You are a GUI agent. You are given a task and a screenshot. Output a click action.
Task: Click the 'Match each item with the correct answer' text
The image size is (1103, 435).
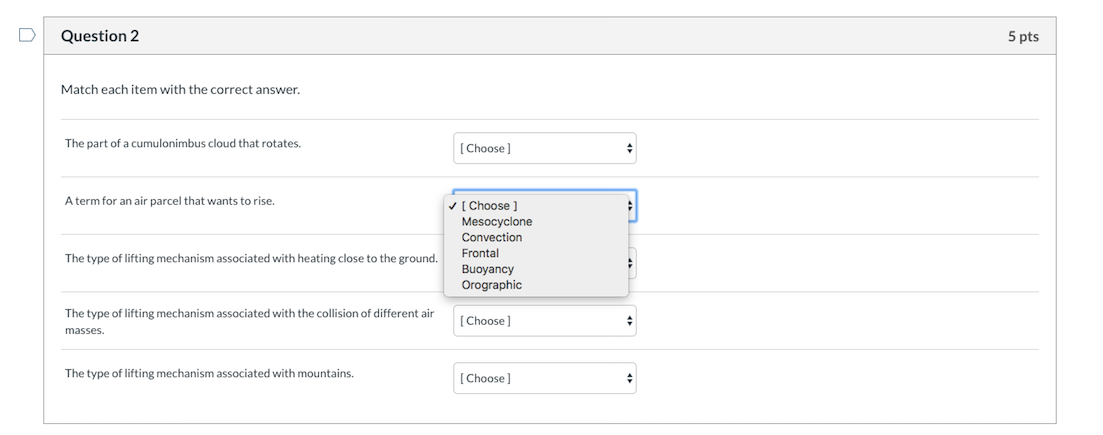point(180,90)
